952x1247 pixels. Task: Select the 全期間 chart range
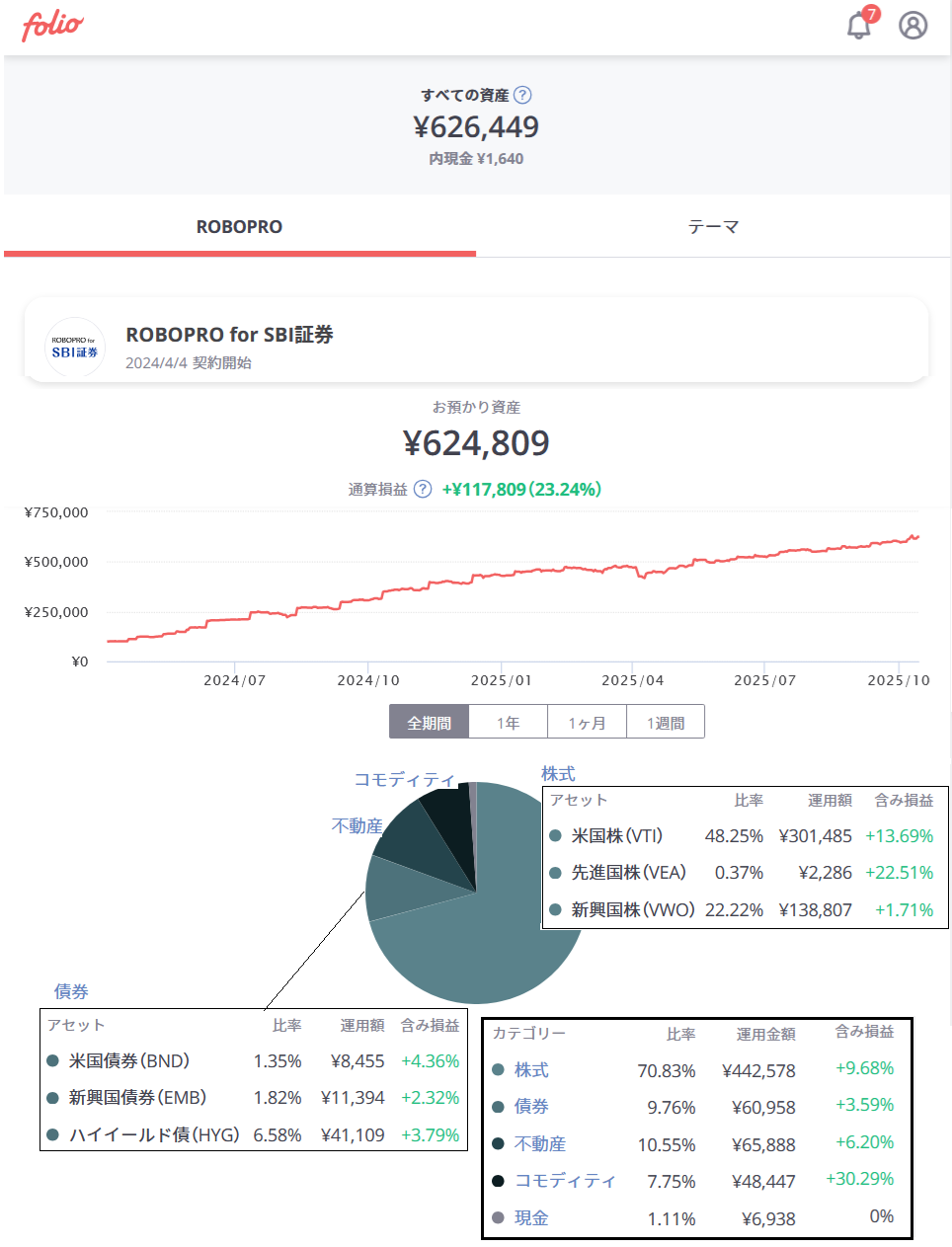pos(430,722)
